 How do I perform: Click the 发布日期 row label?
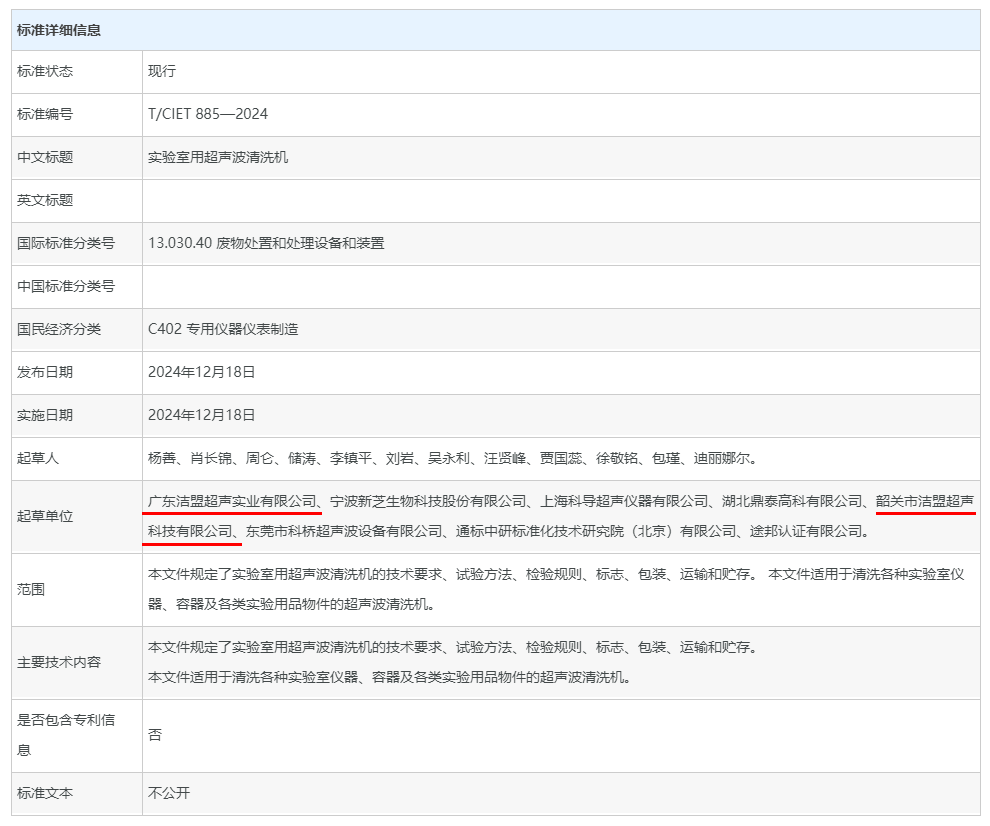coord(45,372)
